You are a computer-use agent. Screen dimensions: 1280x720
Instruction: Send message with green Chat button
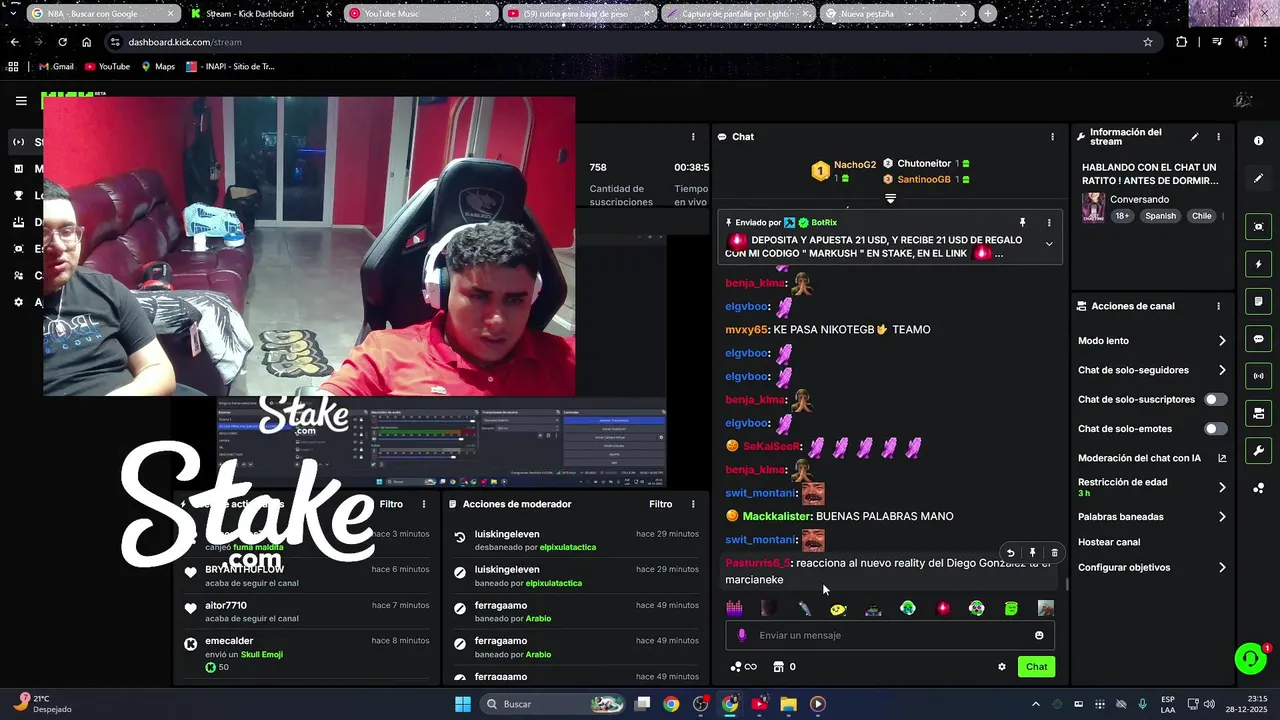point(1036,667)
